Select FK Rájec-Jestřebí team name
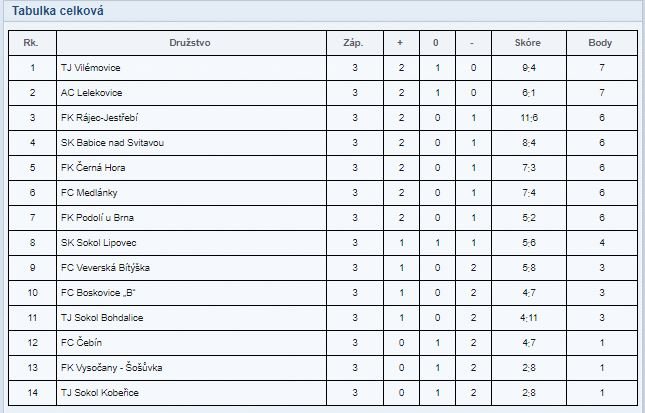 click(100, 118)
